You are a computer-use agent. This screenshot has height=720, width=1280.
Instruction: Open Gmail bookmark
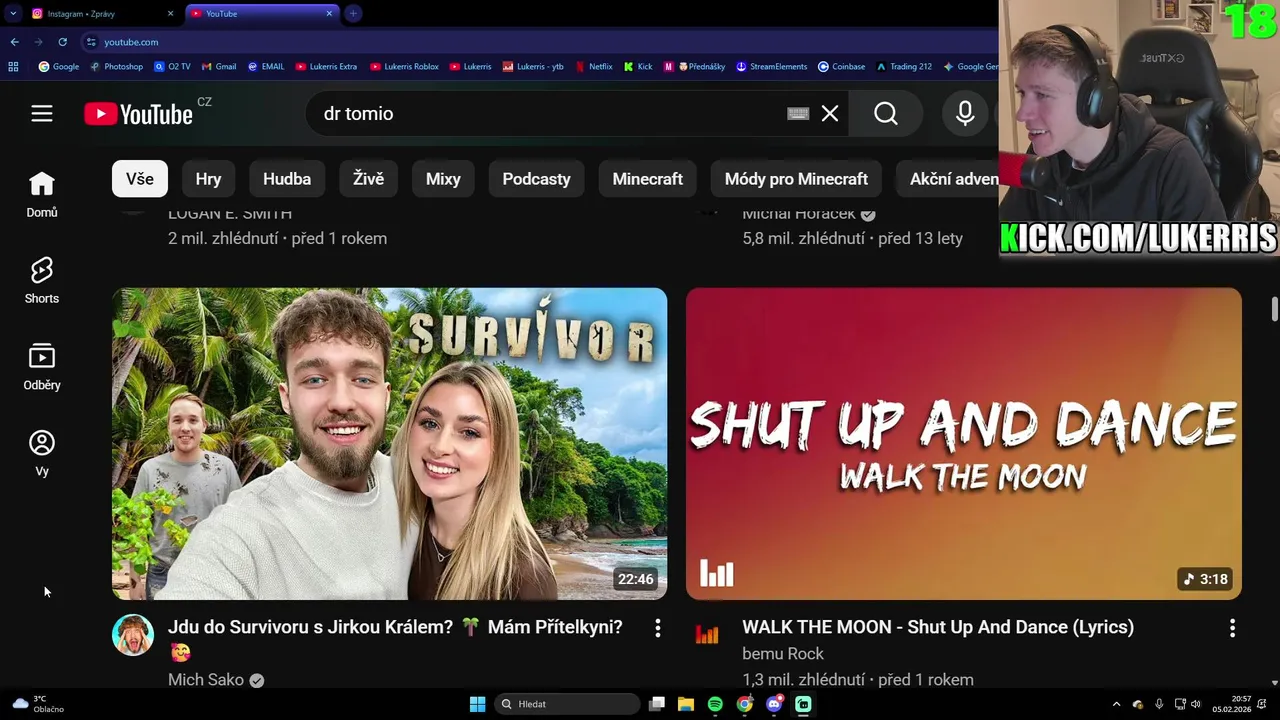pos(219,67)
